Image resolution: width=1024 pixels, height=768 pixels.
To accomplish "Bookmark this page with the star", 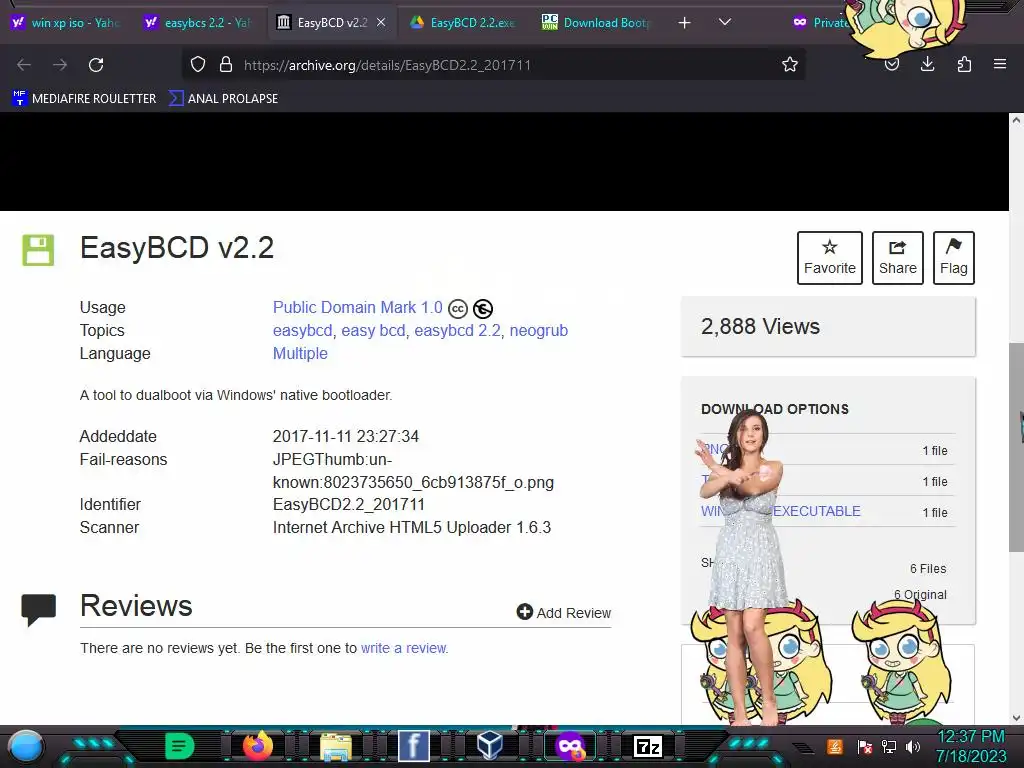I will click(x=790, y=65).
